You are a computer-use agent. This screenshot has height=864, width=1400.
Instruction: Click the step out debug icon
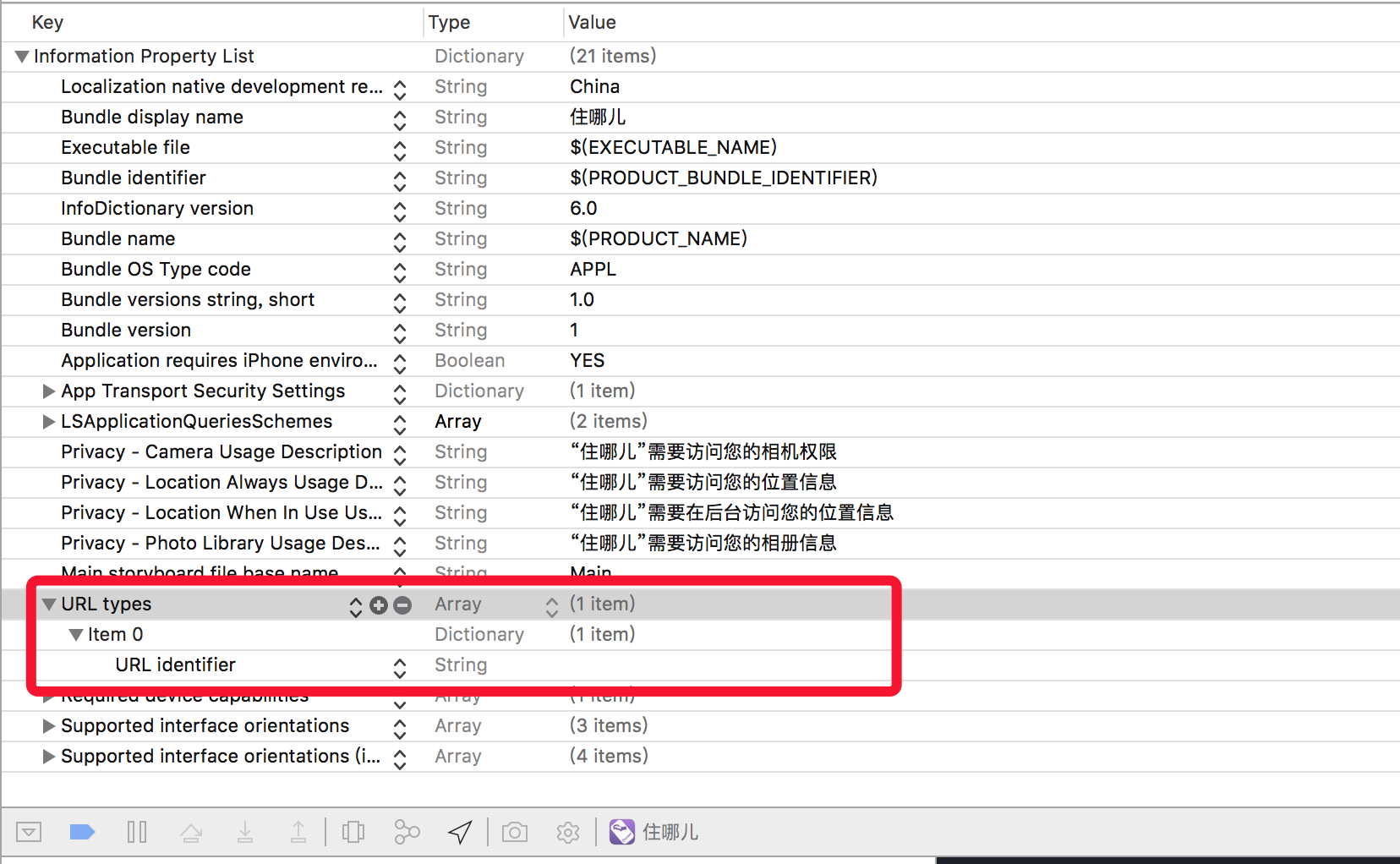(298, 833)
